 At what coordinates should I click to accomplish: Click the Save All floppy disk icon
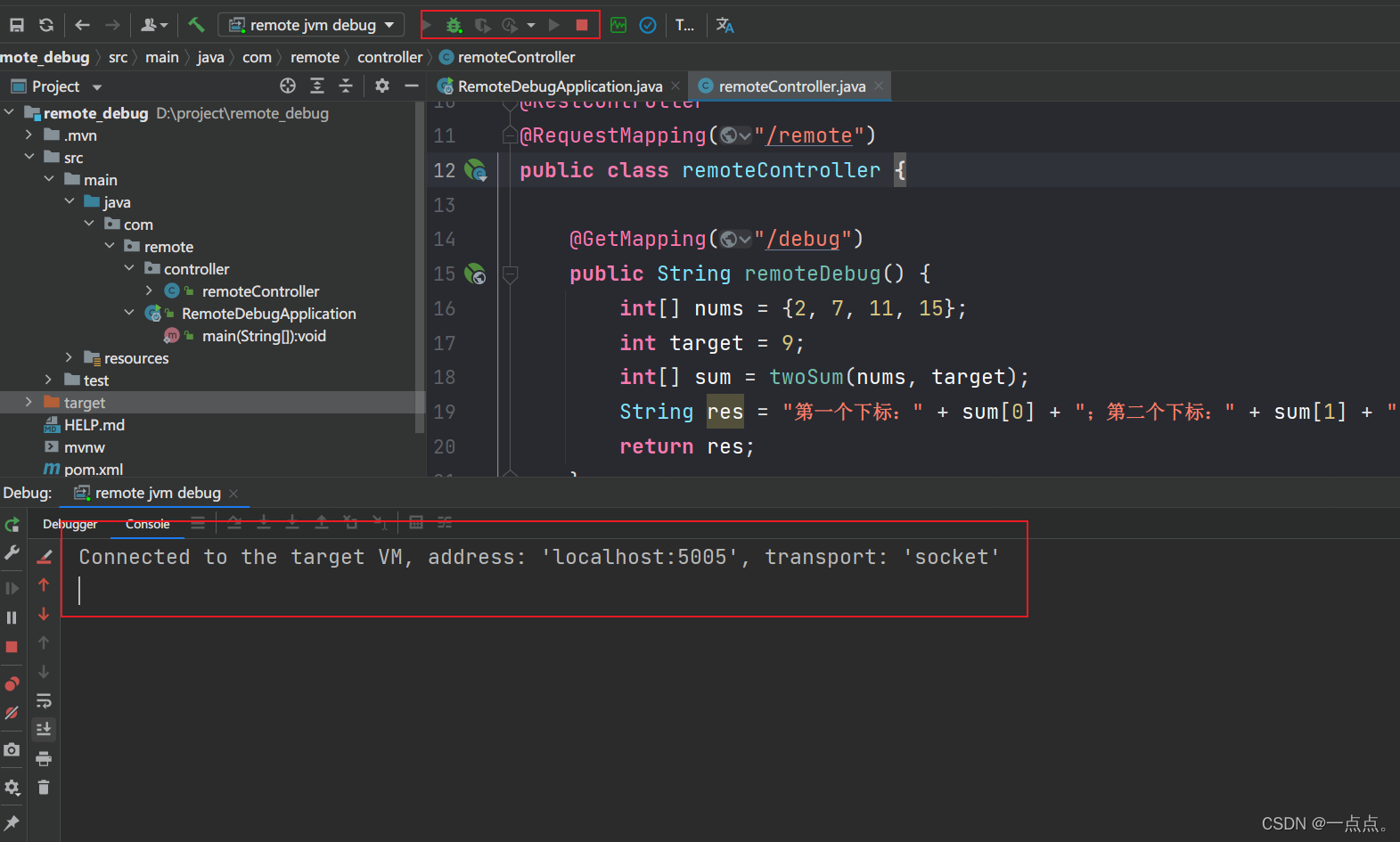[17, 25]
